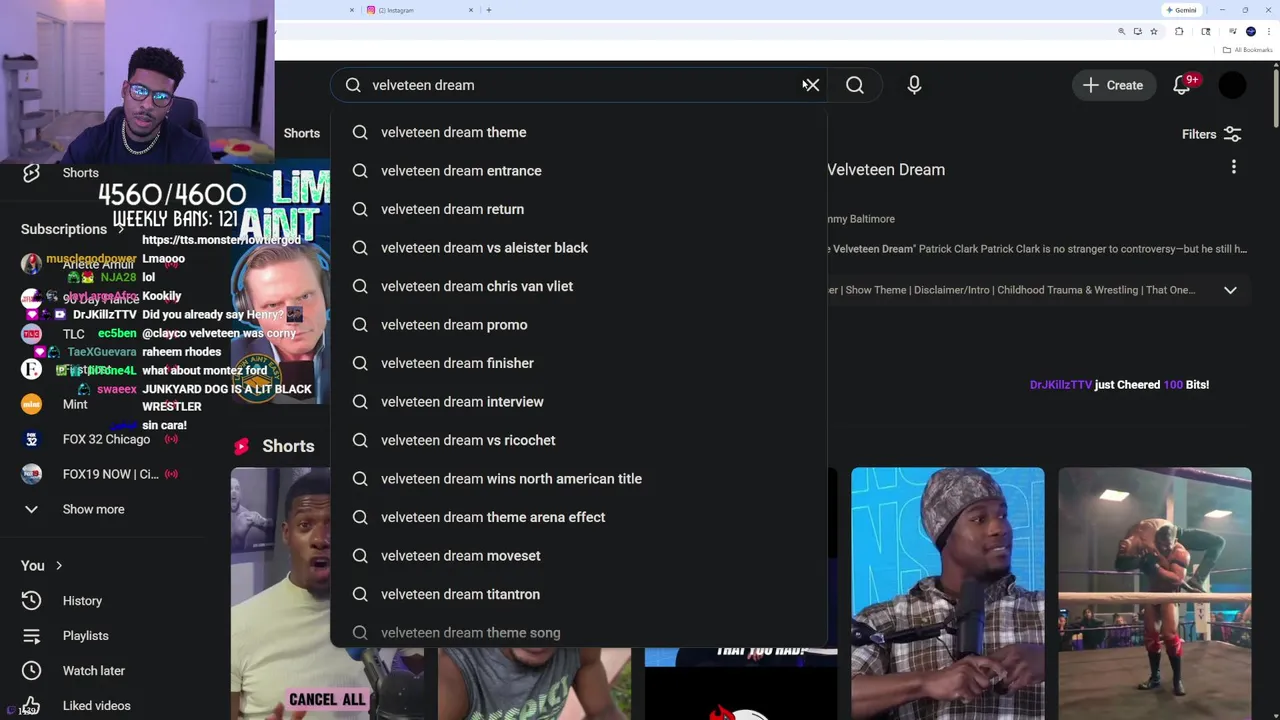Screen dimensions: 1280x720
Task: Choose suggestion velveteen dream vs ricochet
Action: tap(578, 440)
